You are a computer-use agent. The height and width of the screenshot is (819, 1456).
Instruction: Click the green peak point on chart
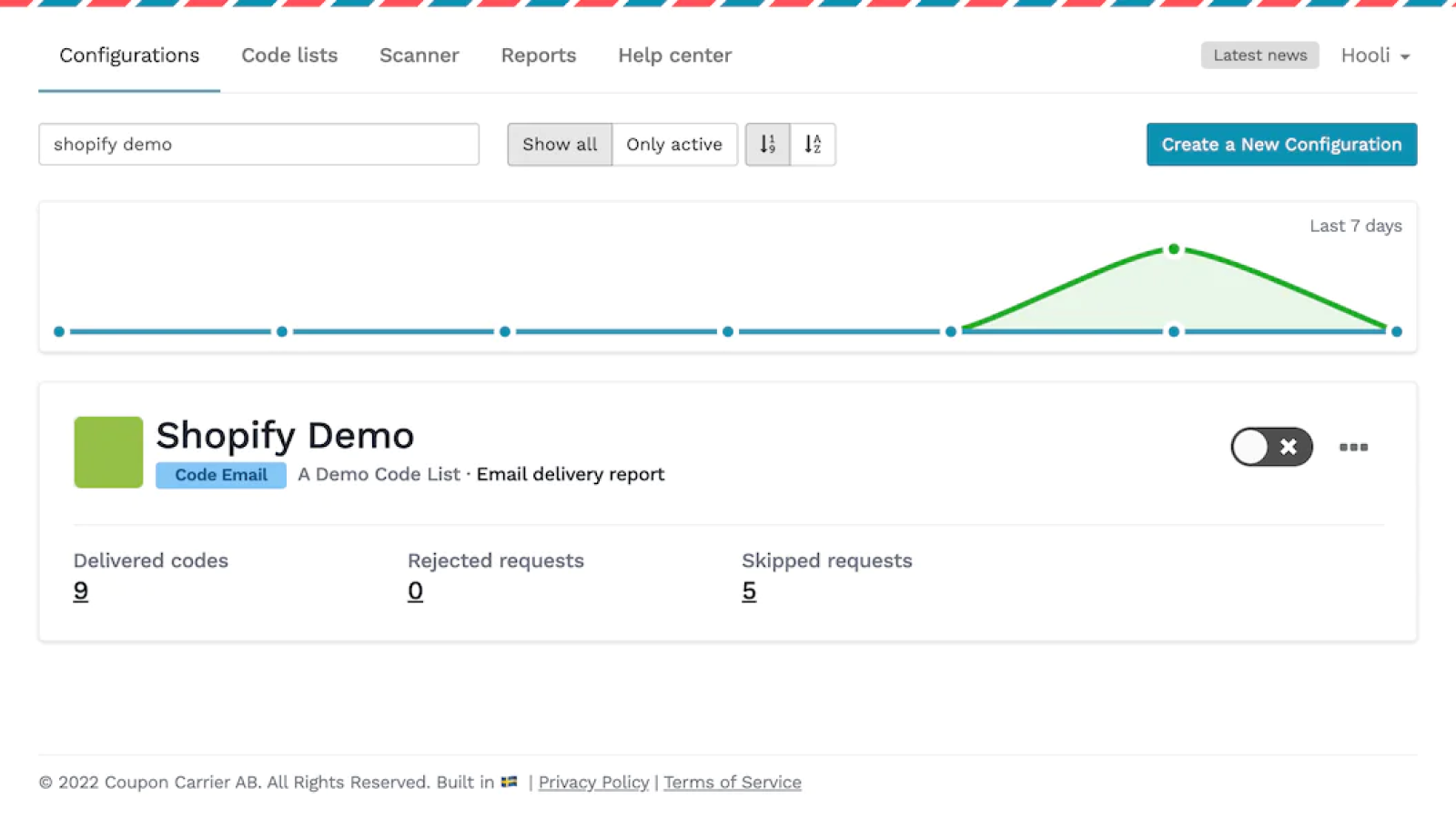coord(1174,249)
